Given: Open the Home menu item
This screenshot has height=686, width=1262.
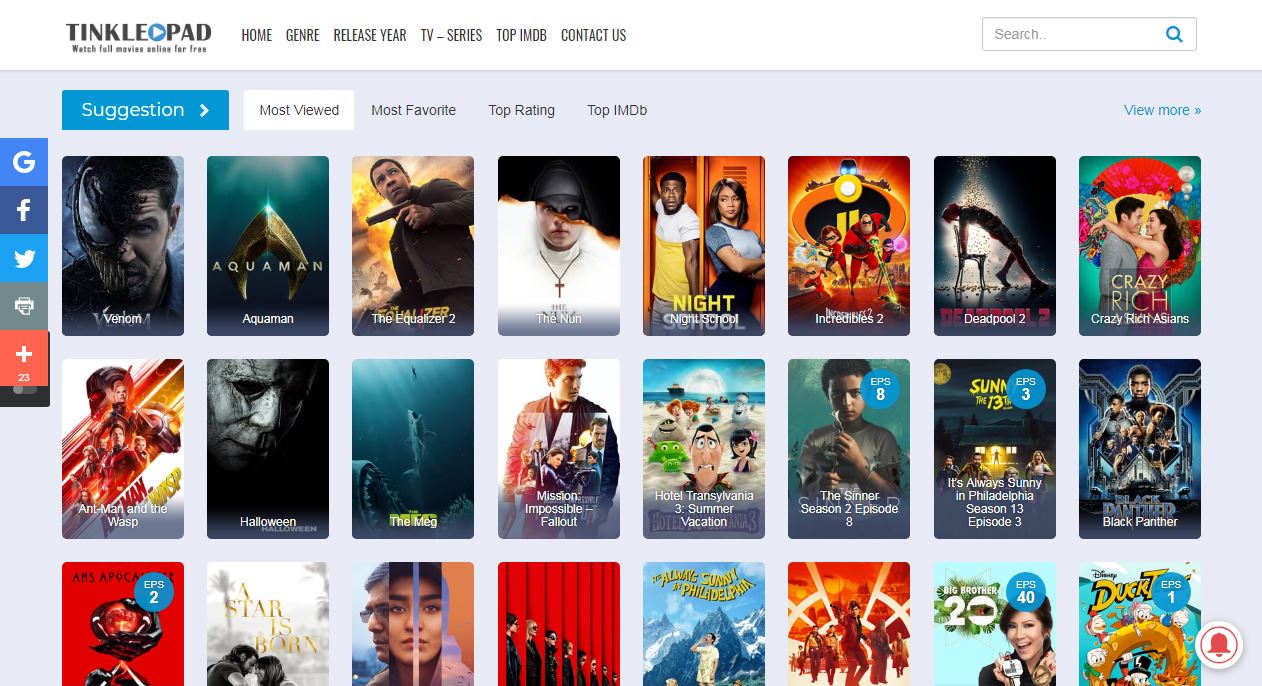Looking at the screenshot, I should (x=257, y=35).
